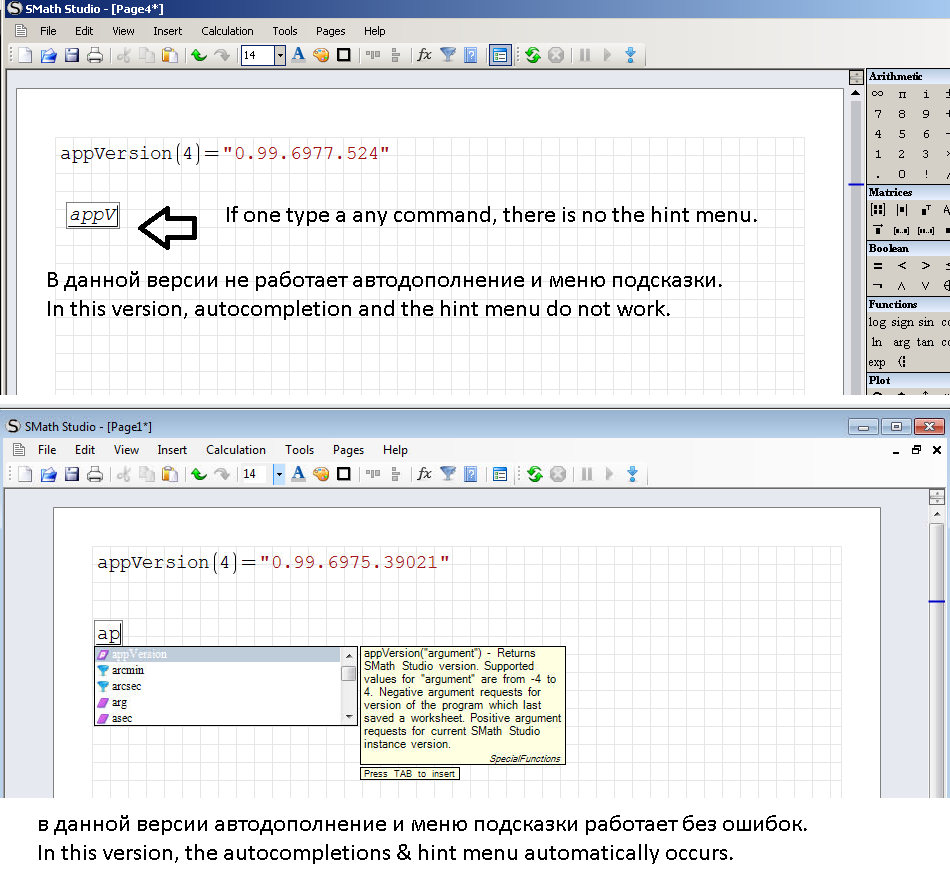Click the Paste icon in the Page1 window toolbar
The width and height of the screenshot is (950, 882).
coord(170,474)
